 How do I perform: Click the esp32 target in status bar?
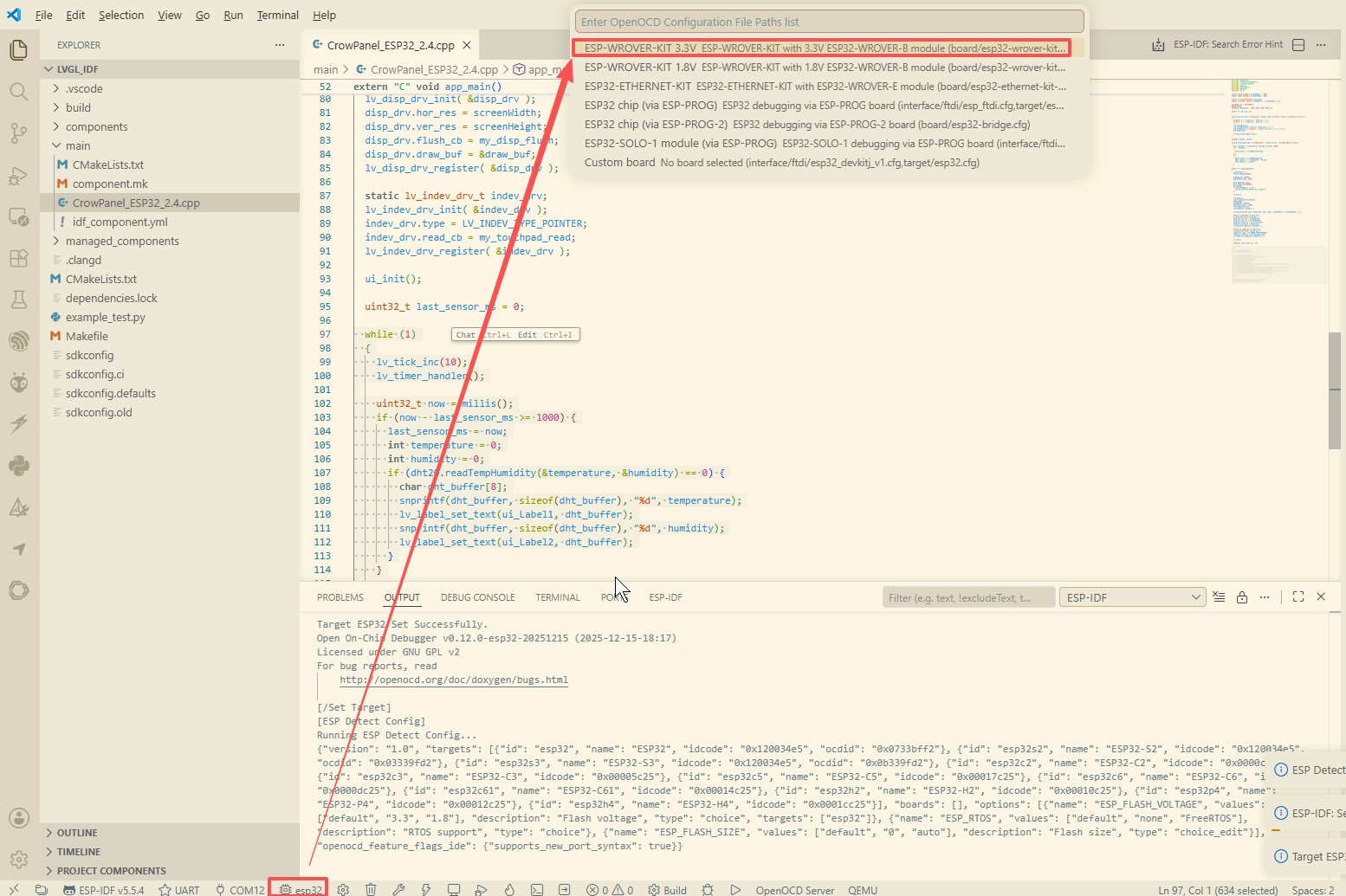coord(300,889)
